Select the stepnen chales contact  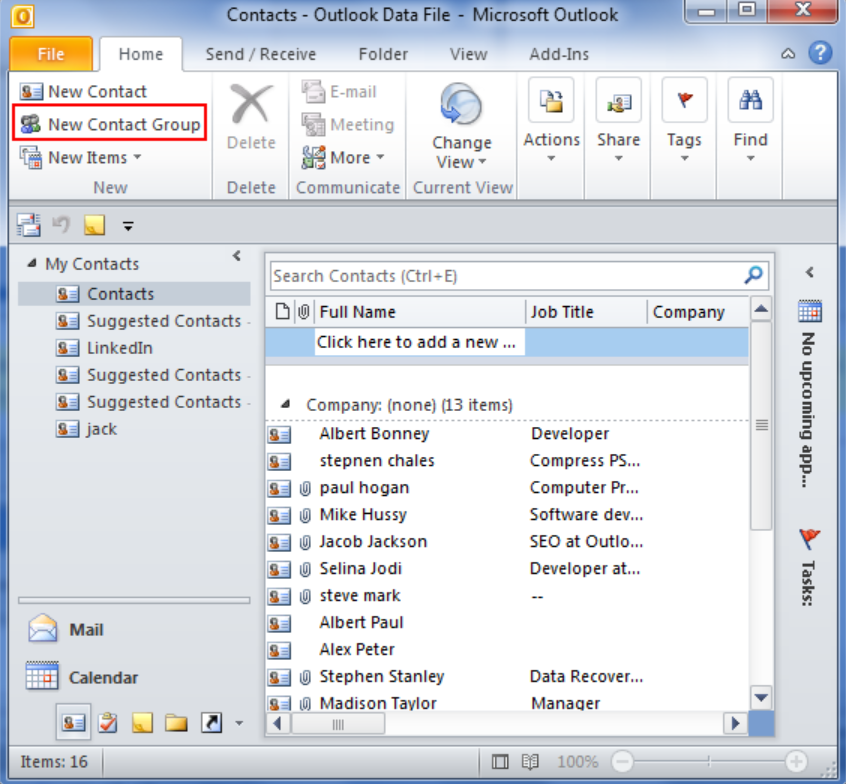click(507, 461)
